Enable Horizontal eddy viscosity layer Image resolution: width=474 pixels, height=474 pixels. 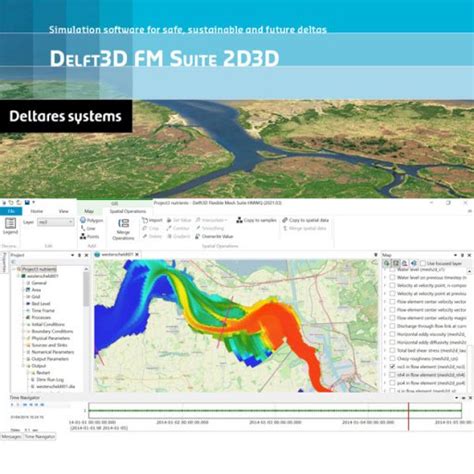[392, 334]
